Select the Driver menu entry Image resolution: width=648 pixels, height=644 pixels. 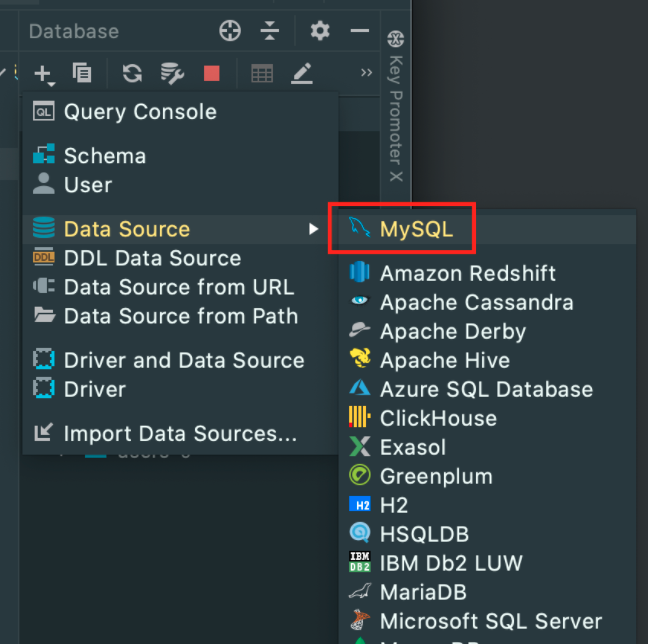coord(180,389)
